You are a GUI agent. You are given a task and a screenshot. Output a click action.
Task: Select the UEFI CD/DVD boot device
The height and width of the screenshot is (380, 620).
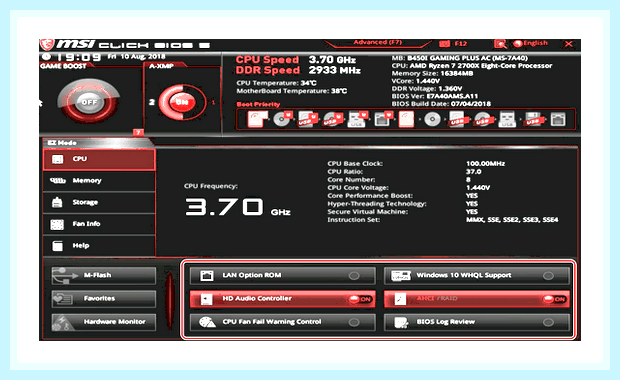282,119
